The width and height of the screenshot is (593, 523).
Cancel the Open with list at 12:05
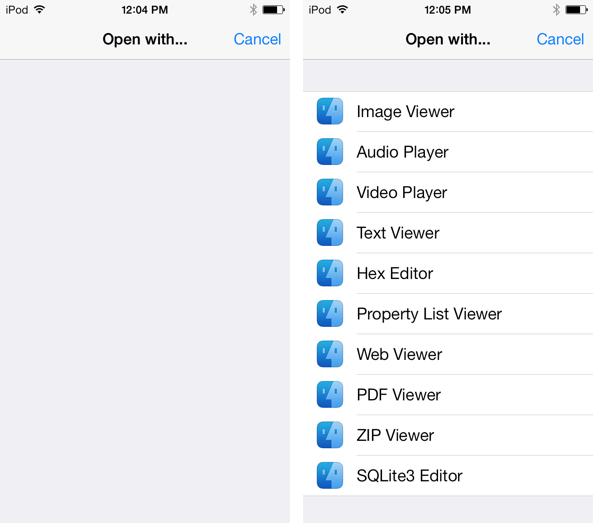560,39
